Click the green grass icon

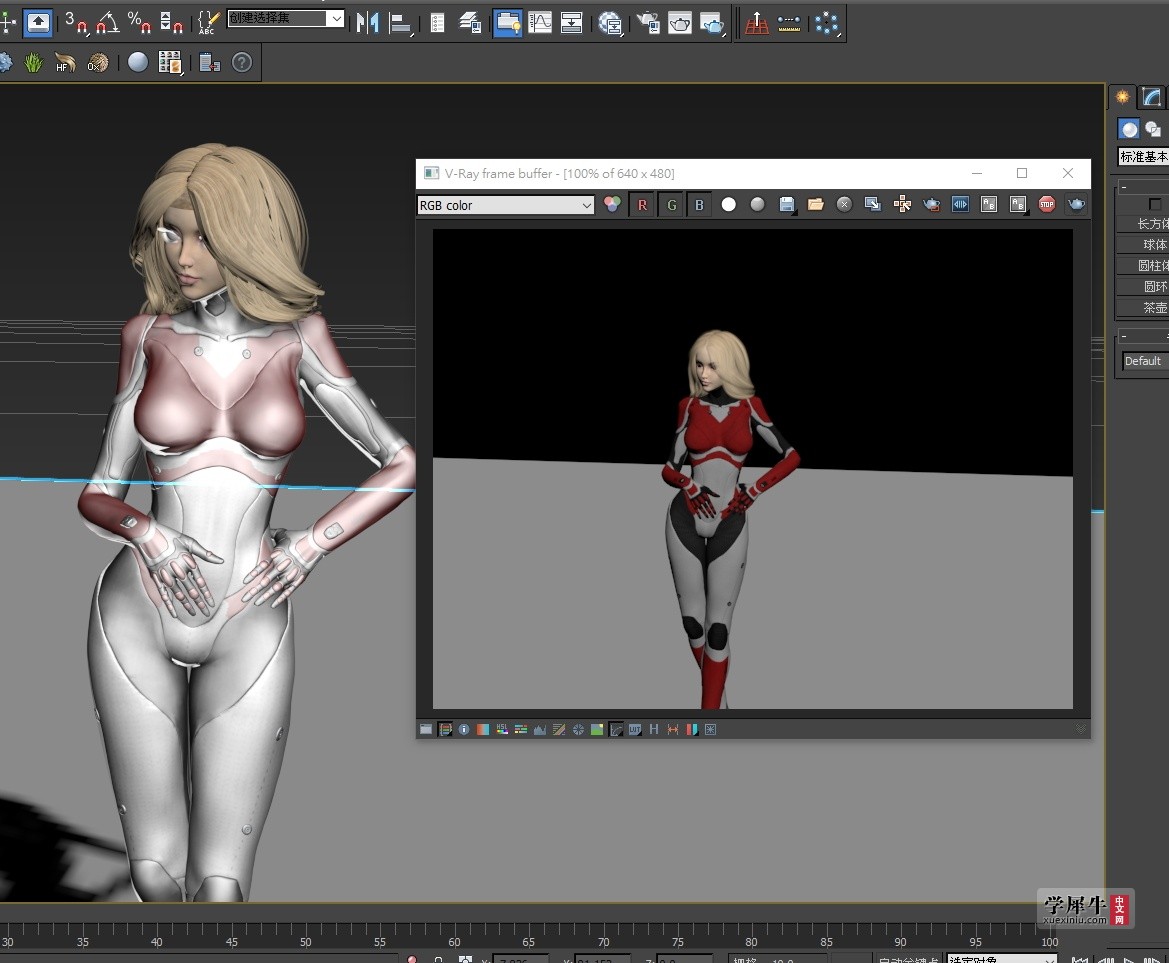point(34,63)
